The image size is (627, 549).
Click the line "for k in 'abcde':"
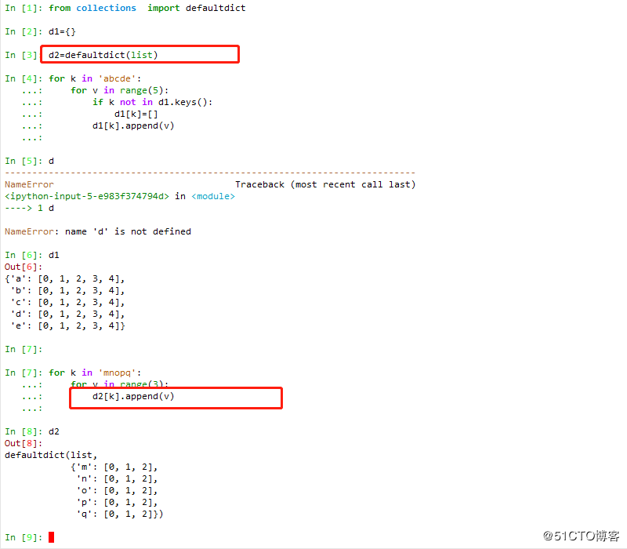(x=95, y=79)
